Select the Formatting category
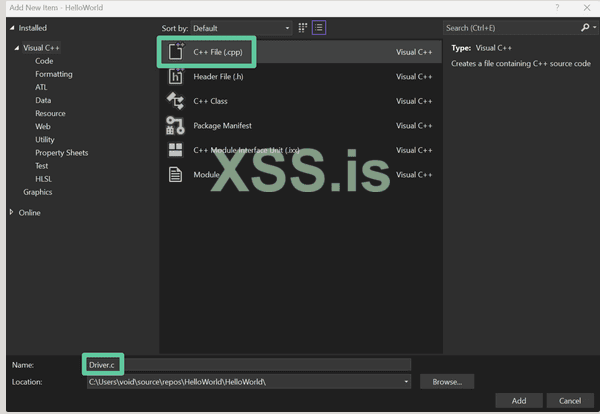Image resolution: width=600 pixels, height=414 pixels. pos(54,74)
